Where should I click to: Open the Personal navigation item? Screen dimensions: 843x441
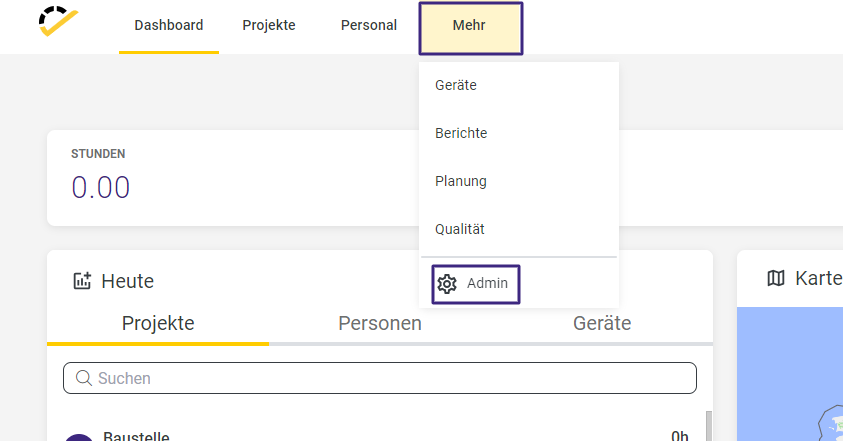tap(369, 25)
